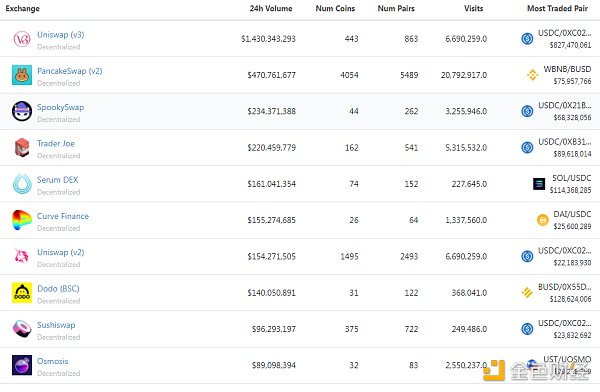Click the Serum DEX droplet logo
Screen dimensions: 600x392
pyautogui.click(x=22, y=184)
